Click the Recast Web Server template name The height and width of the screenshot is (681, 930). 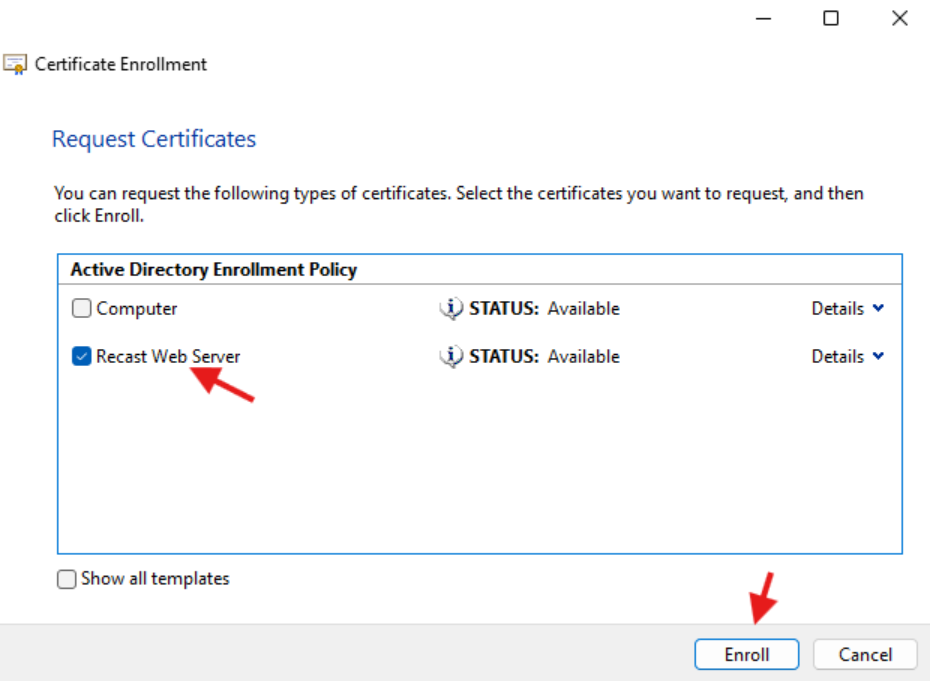167,356
